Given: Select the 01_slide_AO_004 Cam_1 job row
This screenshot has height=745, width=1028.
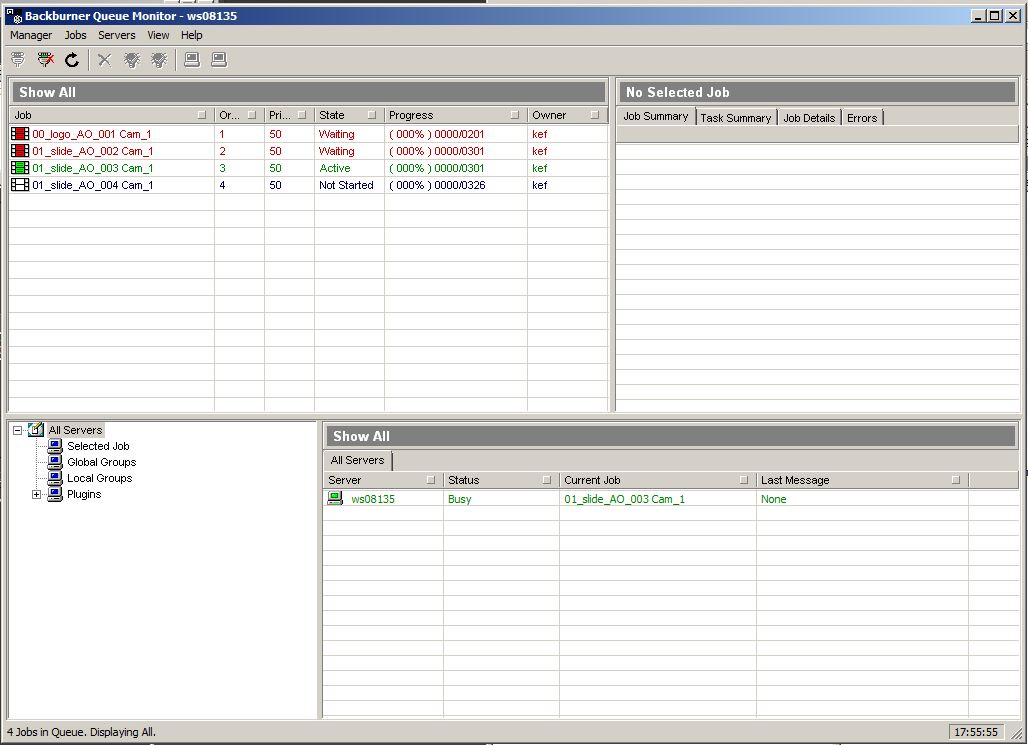Looking at the screenshot, I should coord(92,185).
